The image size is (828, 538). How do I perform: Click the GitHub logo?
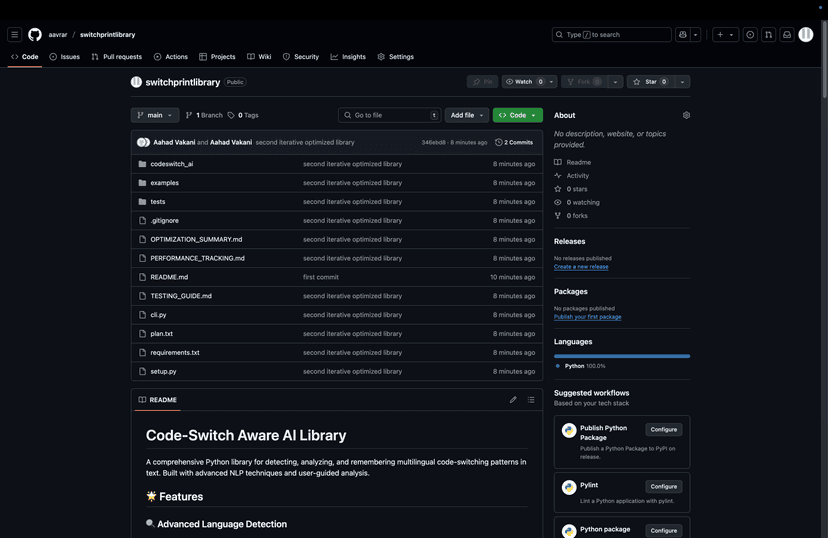35,35
